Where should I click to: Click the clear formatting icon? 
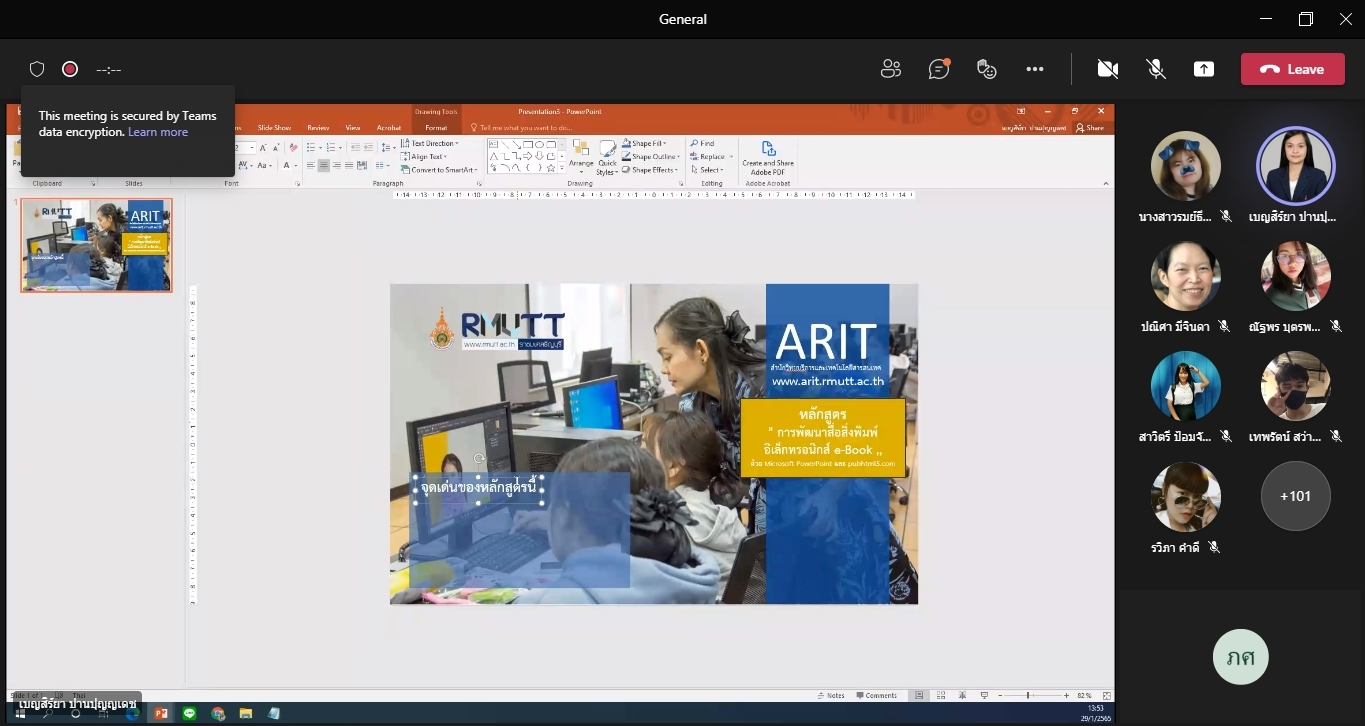[x=293, y=148]
